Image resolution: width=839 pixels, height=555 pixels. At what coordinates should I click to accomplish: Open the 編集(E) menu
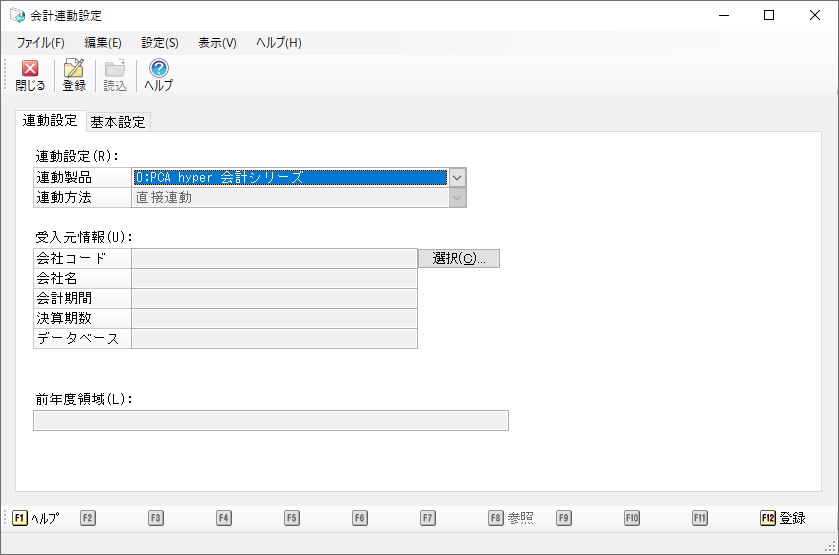(103, 43)
